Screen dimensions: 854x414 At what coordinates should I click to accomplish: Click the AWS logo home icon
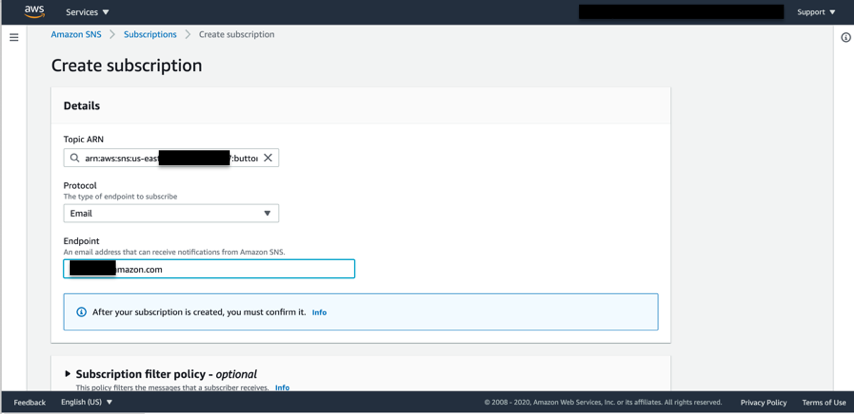coord(34,11)
